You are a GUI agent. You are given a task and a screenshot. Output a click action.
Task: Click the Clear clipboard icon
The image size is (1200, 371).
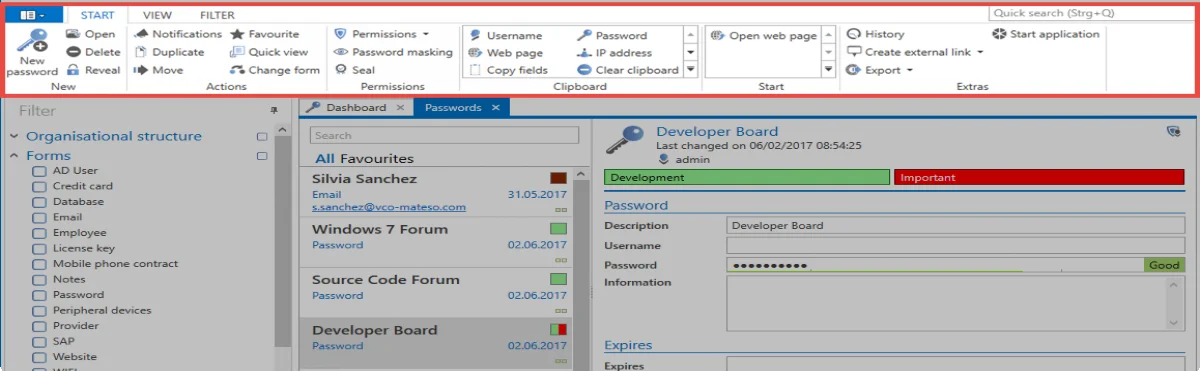tap(584, 70)
